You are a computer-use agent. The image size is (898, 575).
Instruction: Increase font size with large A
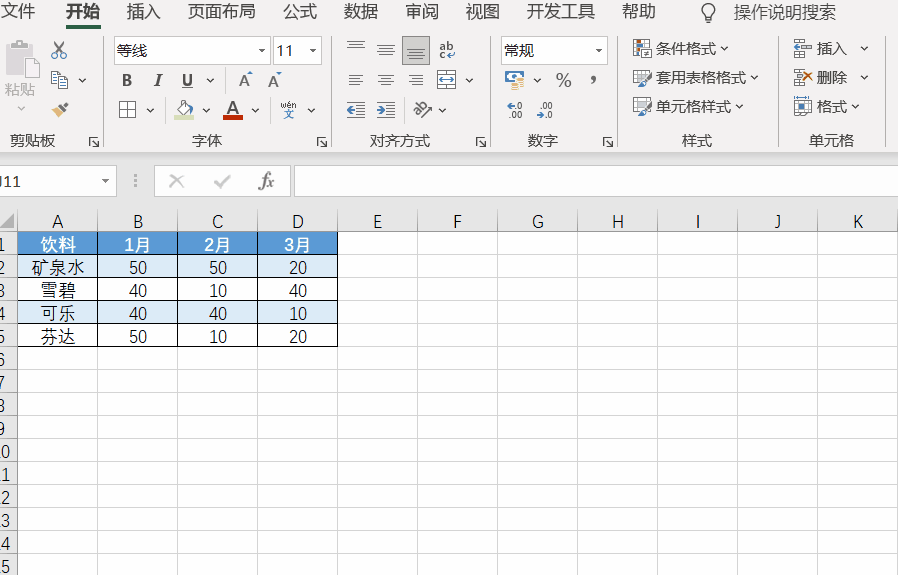point(245,80)
